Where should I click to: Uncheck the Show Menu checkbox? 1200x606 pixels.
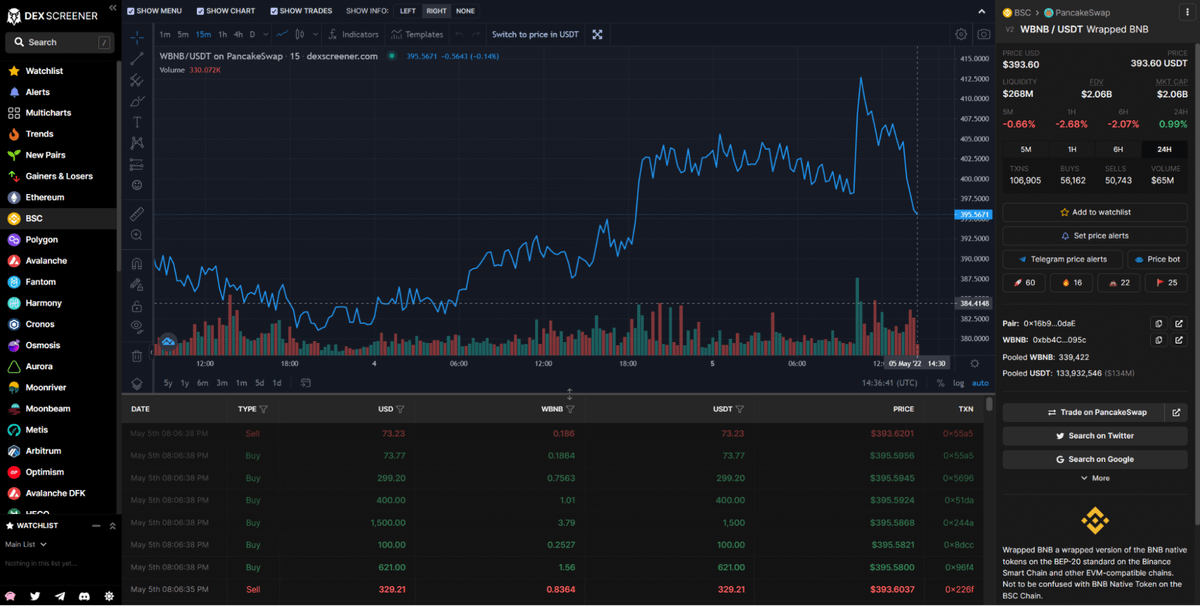(130, 11)
